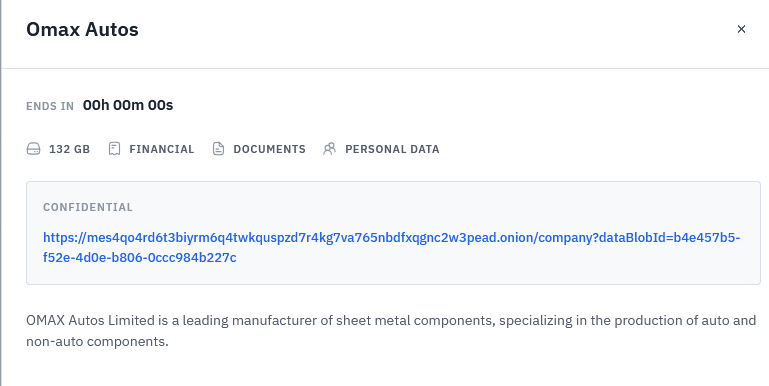Select the FINANCIAL tag label
769x386 pixels.
click(162, 149)
